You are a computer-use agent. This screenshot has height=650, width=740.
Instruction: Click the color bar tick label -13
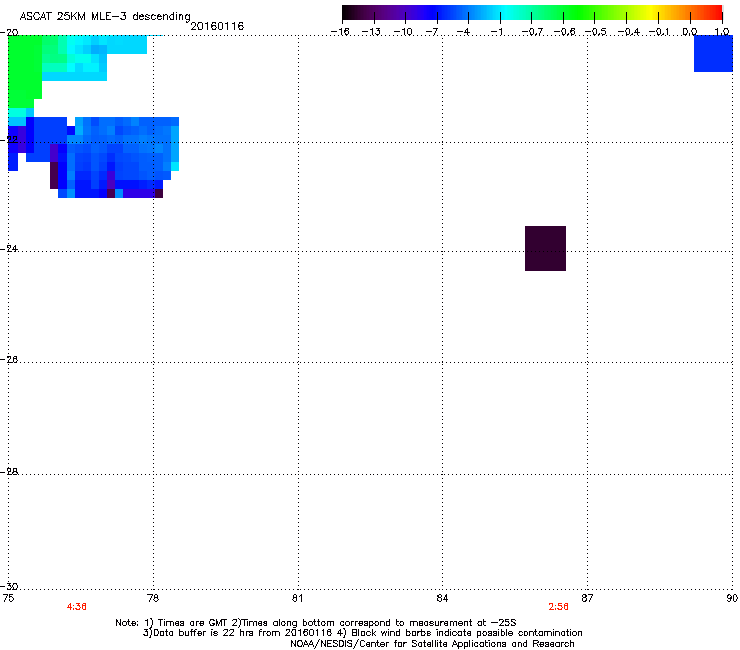[371, 32]
